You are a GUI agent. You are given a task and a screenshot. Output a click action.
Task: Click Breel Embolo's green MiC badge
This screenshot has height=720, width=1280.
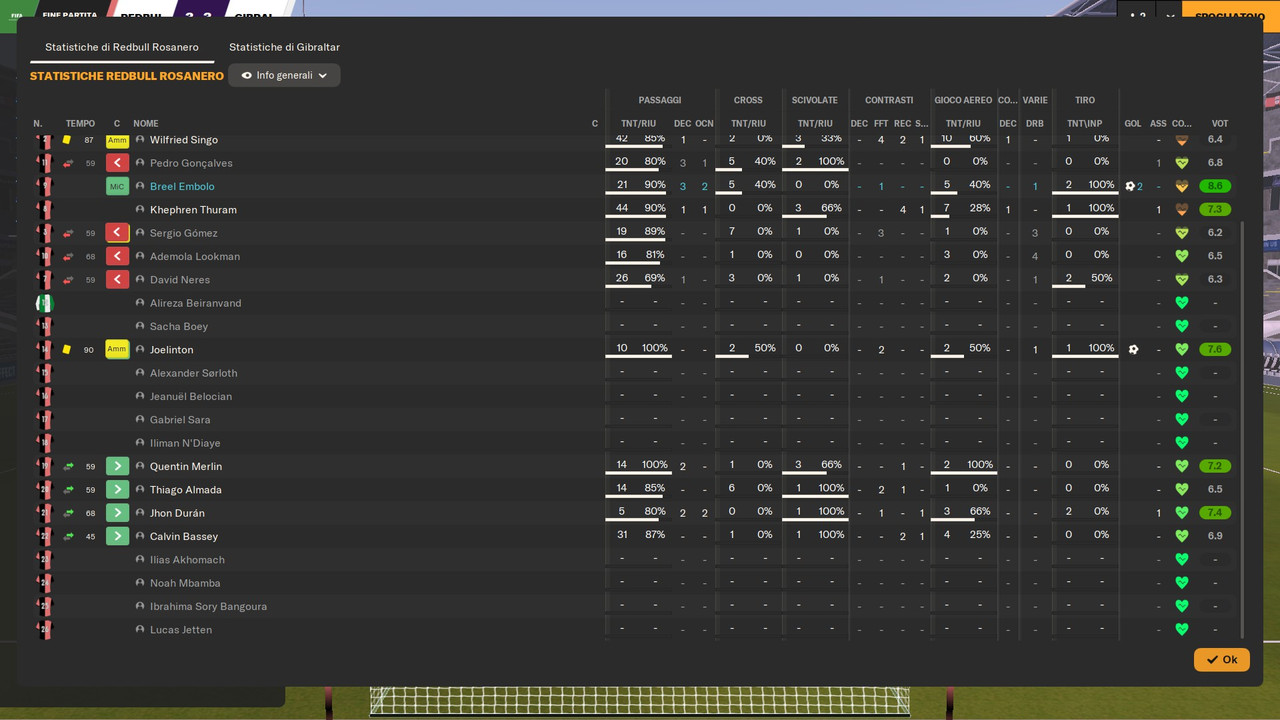(117, 186)
